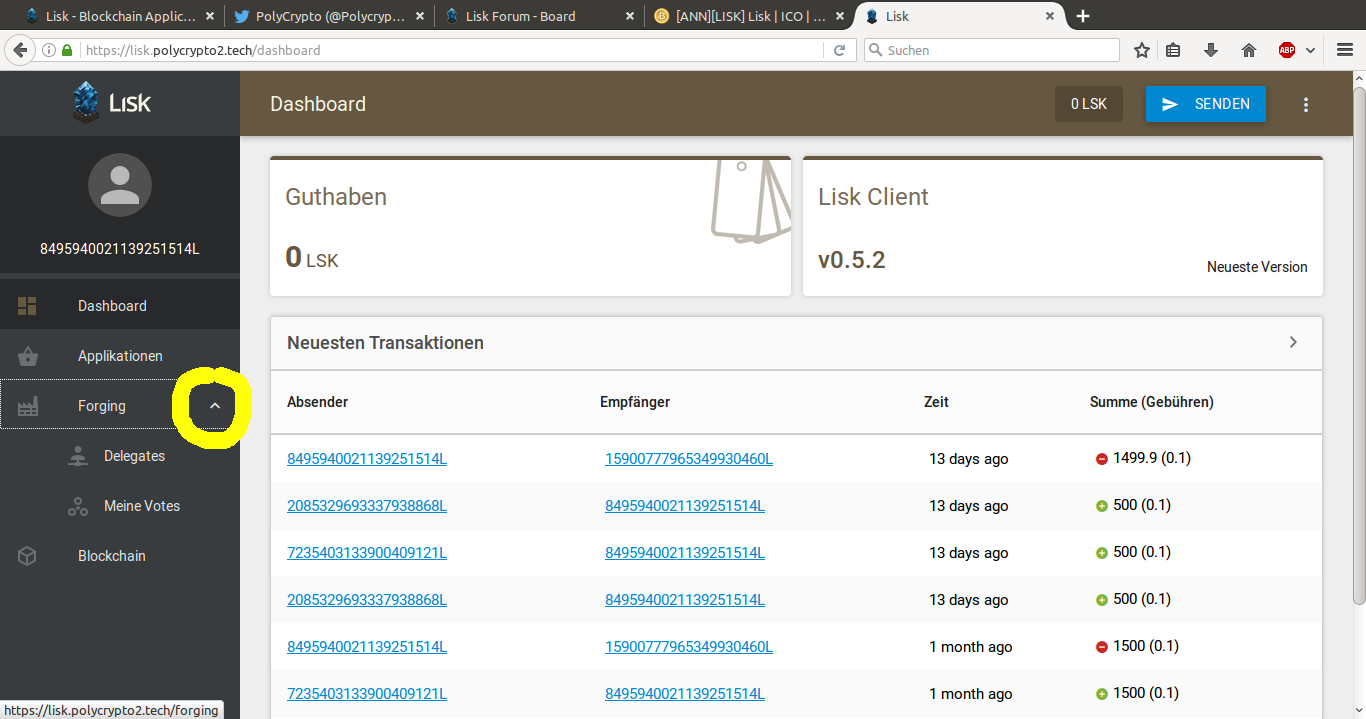This screenshot has height=719, width=1366.
Task: Reload the page with refresh icon
Action: point(840,50)
